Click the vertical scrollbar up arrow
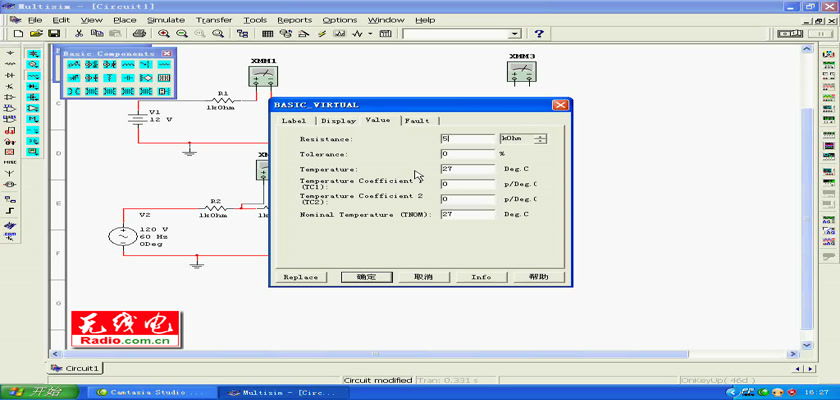 pos(807,49)
